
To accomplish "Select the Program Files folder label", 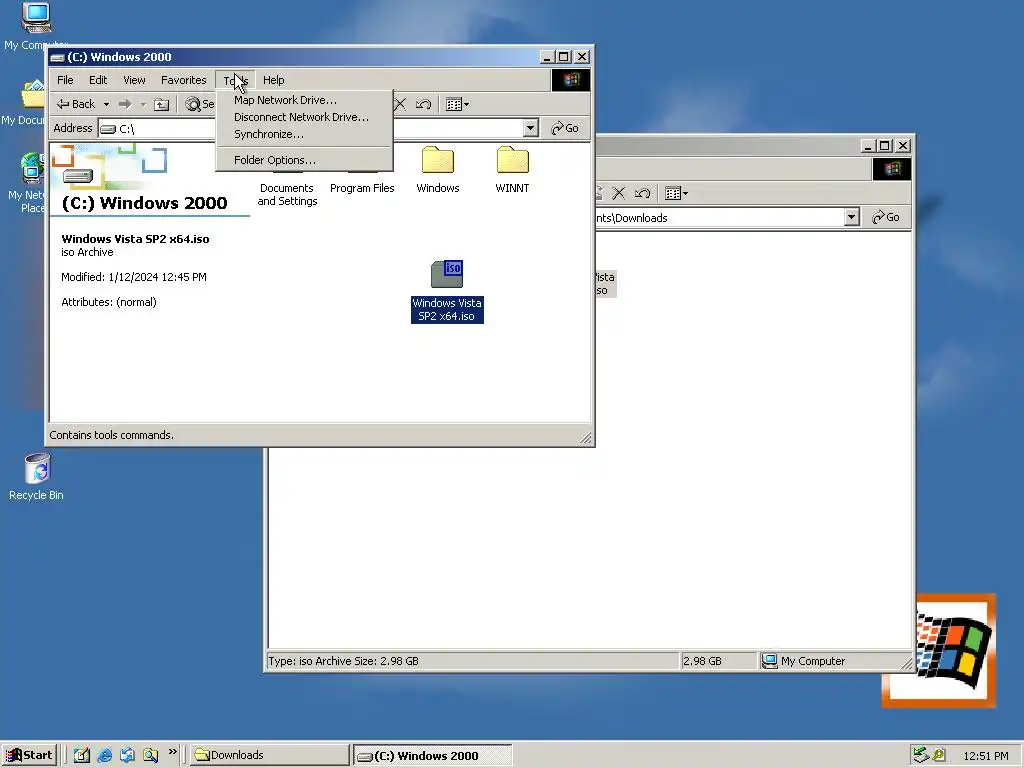I will pos(362,188).
